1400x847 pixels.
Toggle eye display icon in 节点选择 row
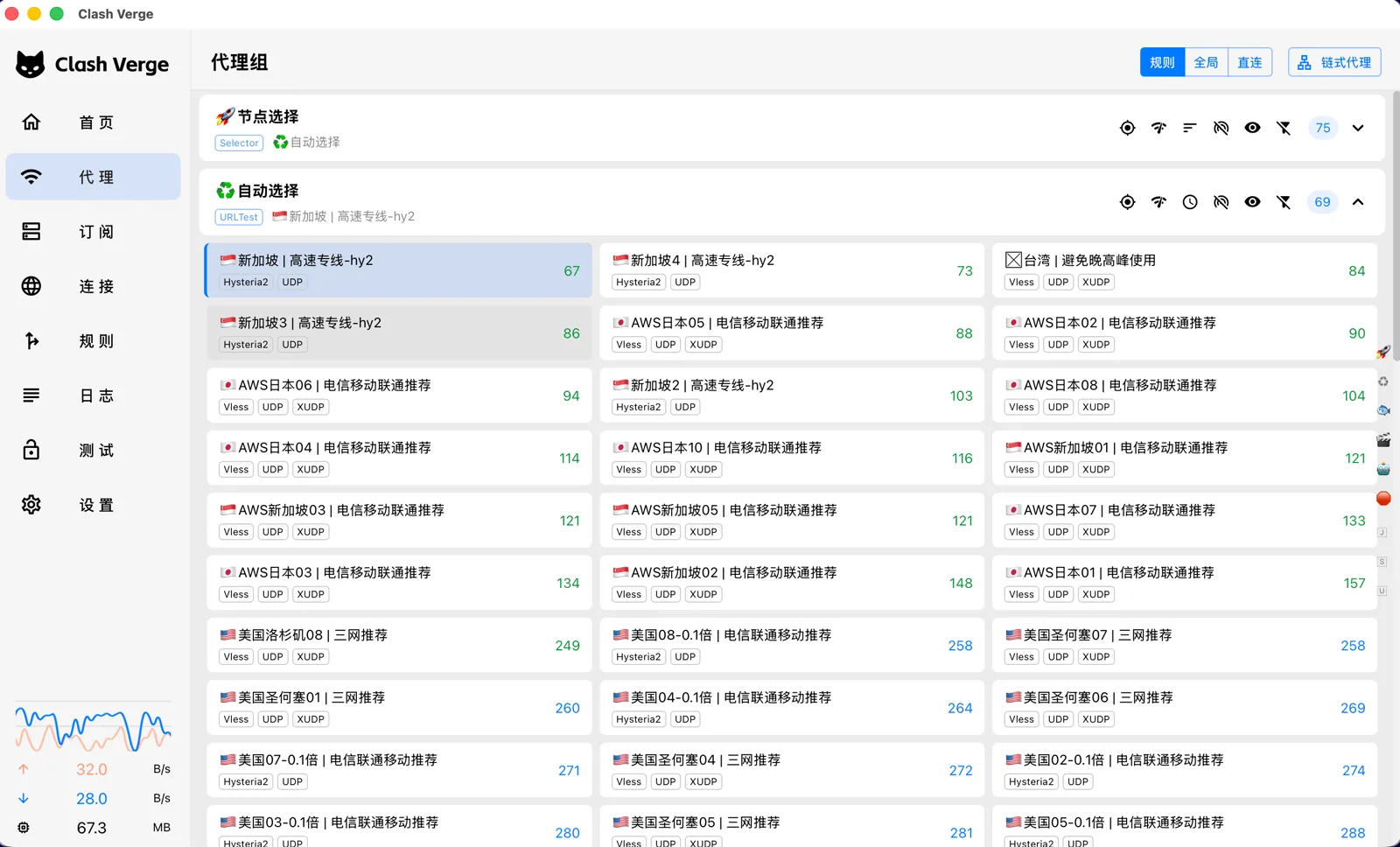pyautogui.click(x=1253, y=128)
